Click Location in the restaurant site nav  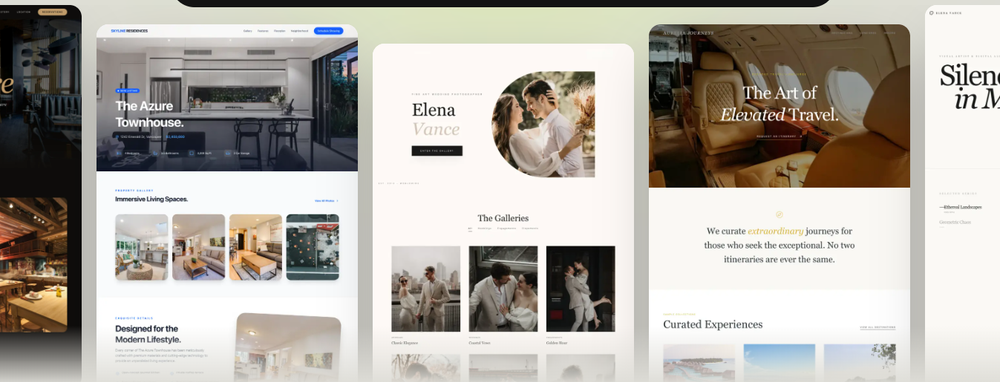(24, 12)
